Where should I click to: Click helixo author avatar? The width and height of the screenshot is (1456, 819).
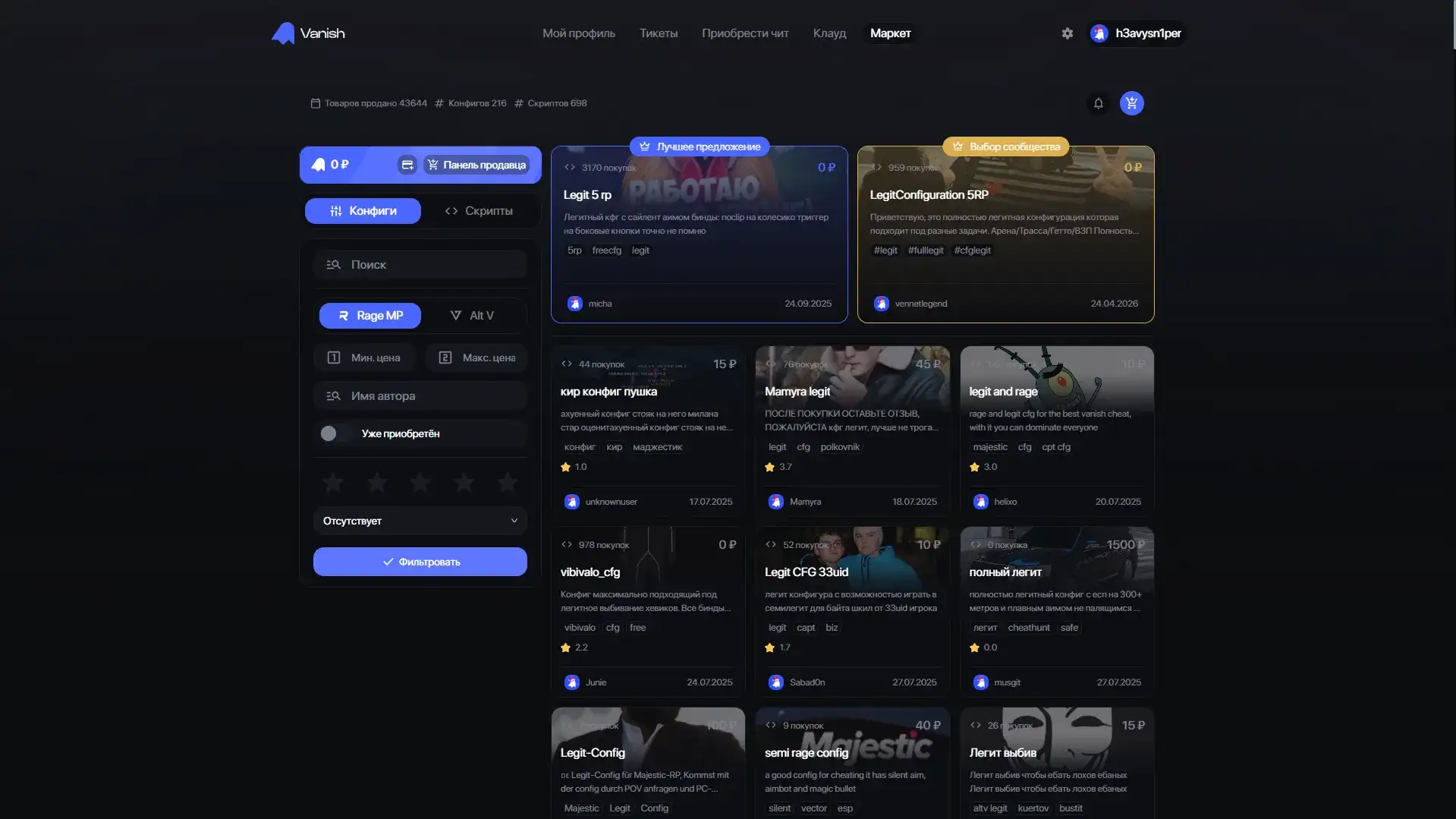pos(980,502)
